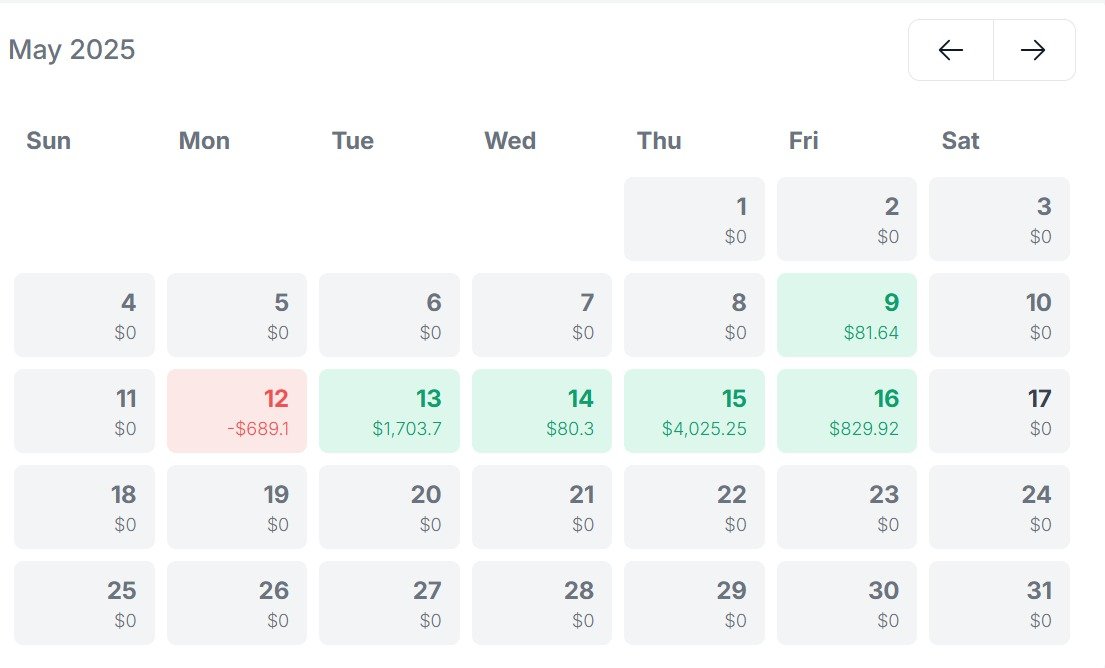Click the May 15 cell with $4,025.25
The image size is (1105, 668).
click(x=694, y=411)
